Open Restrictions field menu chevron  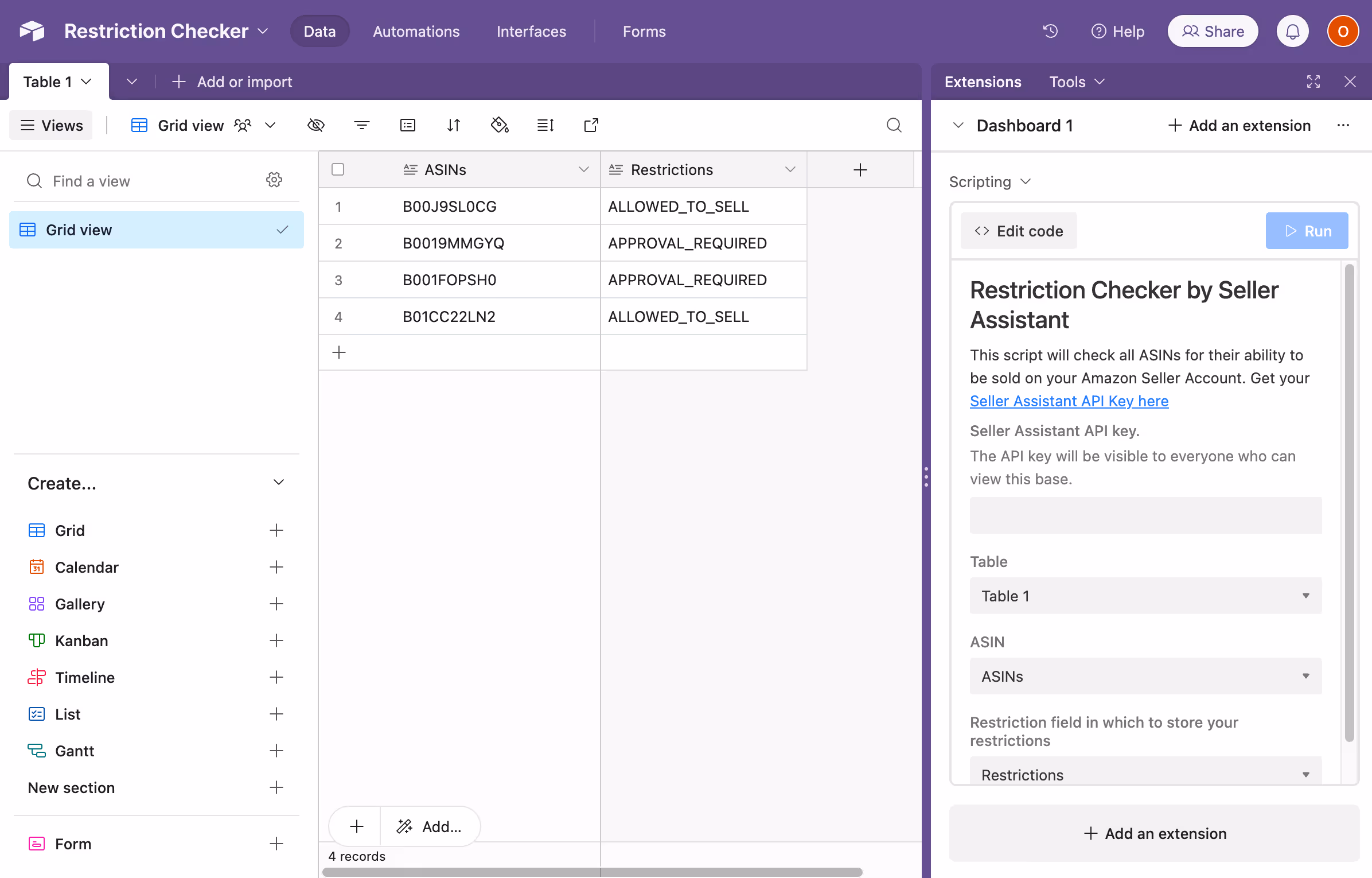pyautogui.click(x=790, y=169)
